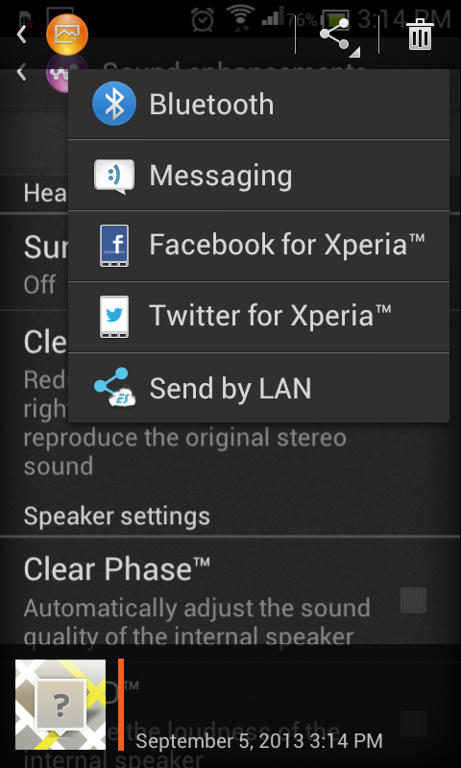Tap the ES Send by LAN icon

click(x=114, y=387)
